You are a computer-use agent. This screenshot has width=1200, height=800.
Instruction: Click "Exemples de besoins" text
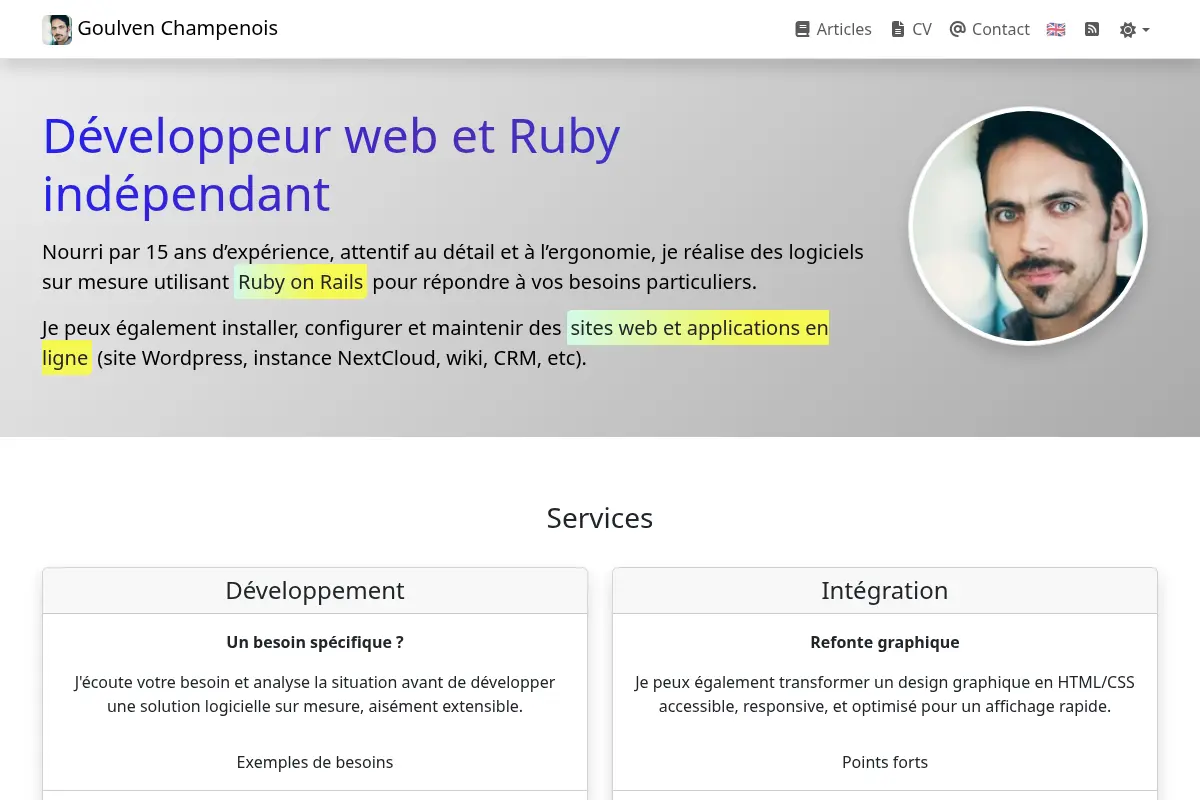pyautogui.click(x=315, y=762)
